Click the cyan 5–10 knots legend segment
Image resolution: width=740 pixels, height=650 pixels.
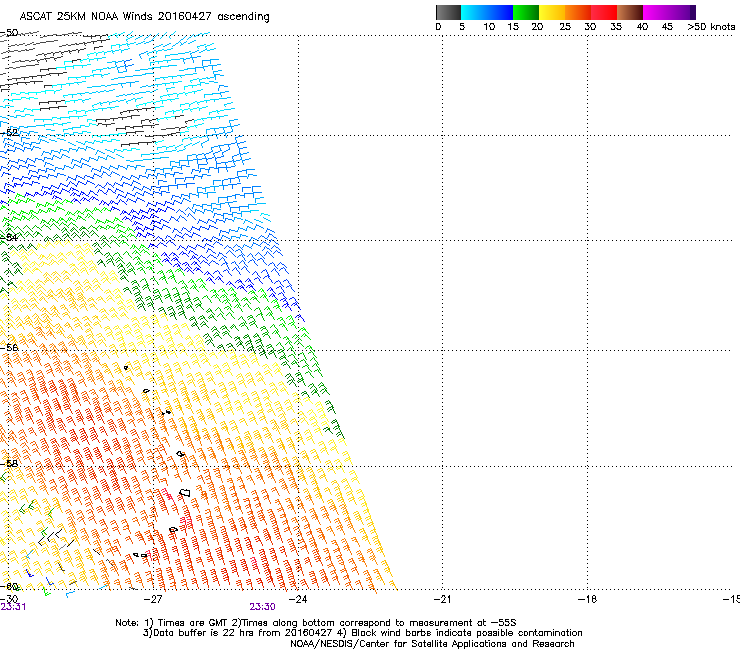point(474,12)
